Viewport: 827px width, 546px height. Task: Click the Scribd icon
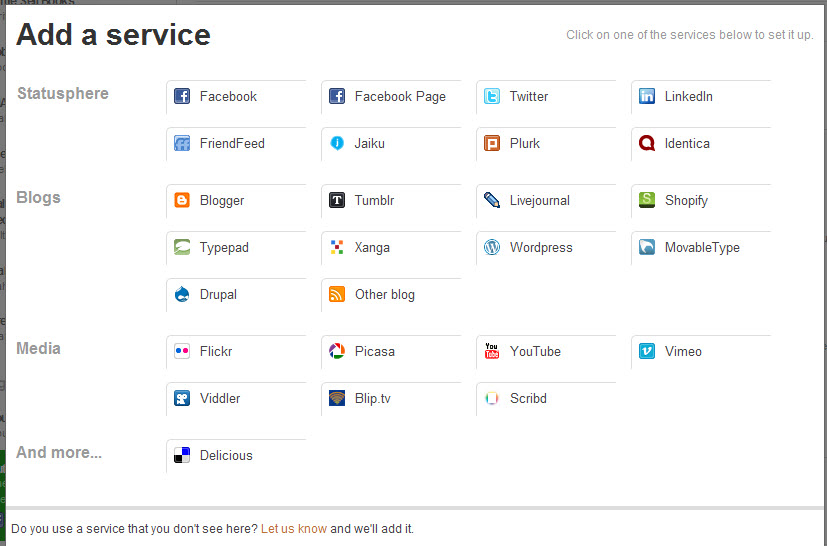pos(492,398)
